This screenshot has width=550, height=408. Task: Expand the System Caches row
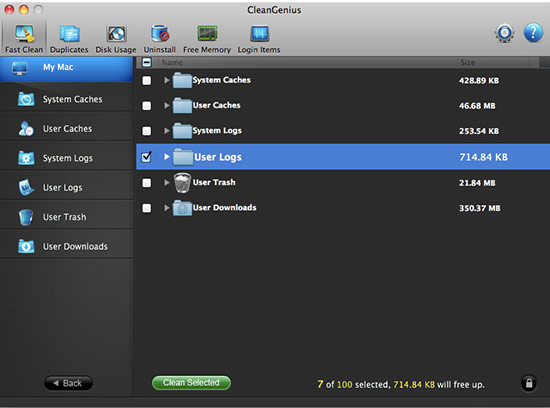click(x=167, y=80)
